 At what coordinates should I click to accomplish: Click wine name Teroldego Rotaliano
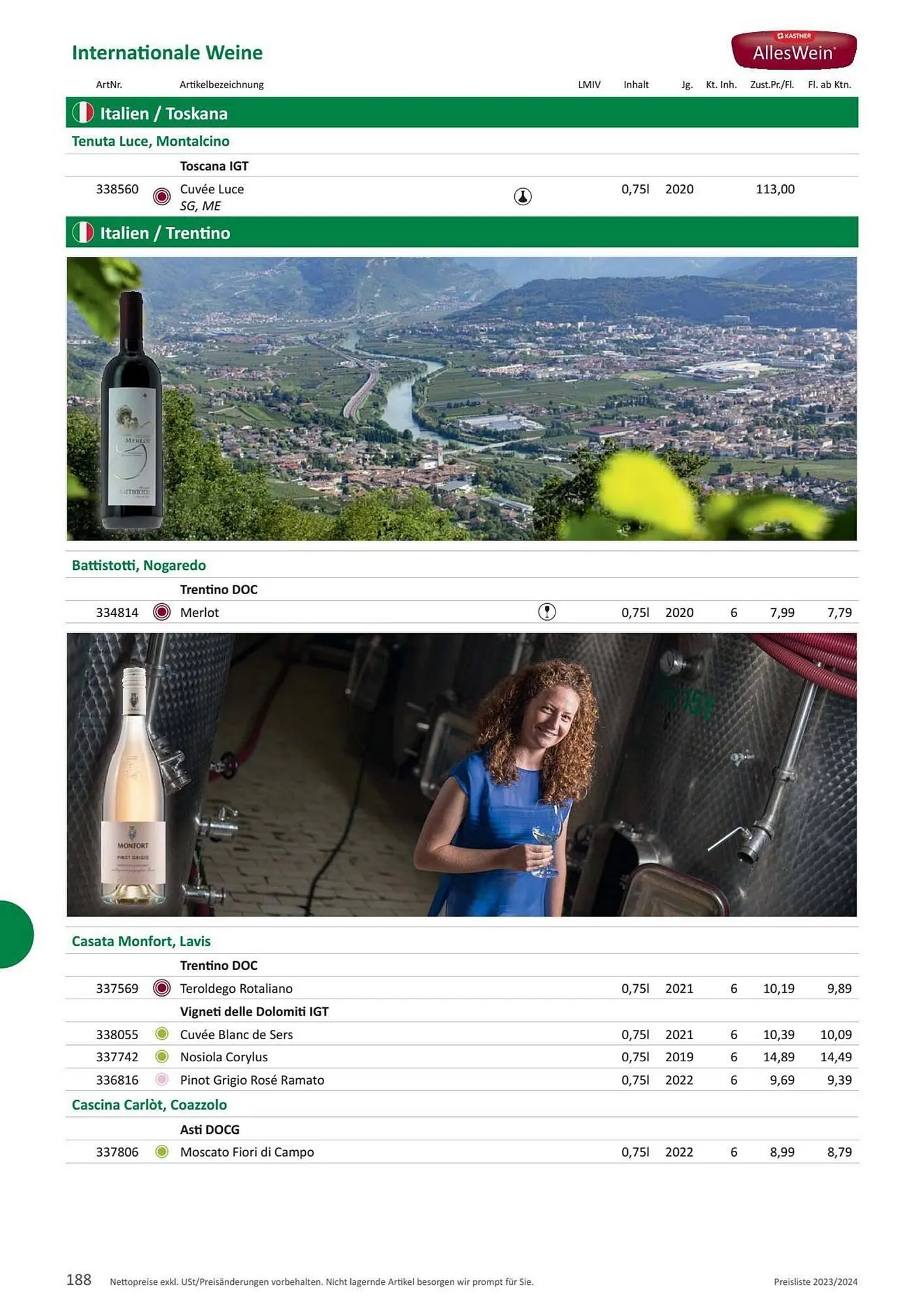point(237,988)
